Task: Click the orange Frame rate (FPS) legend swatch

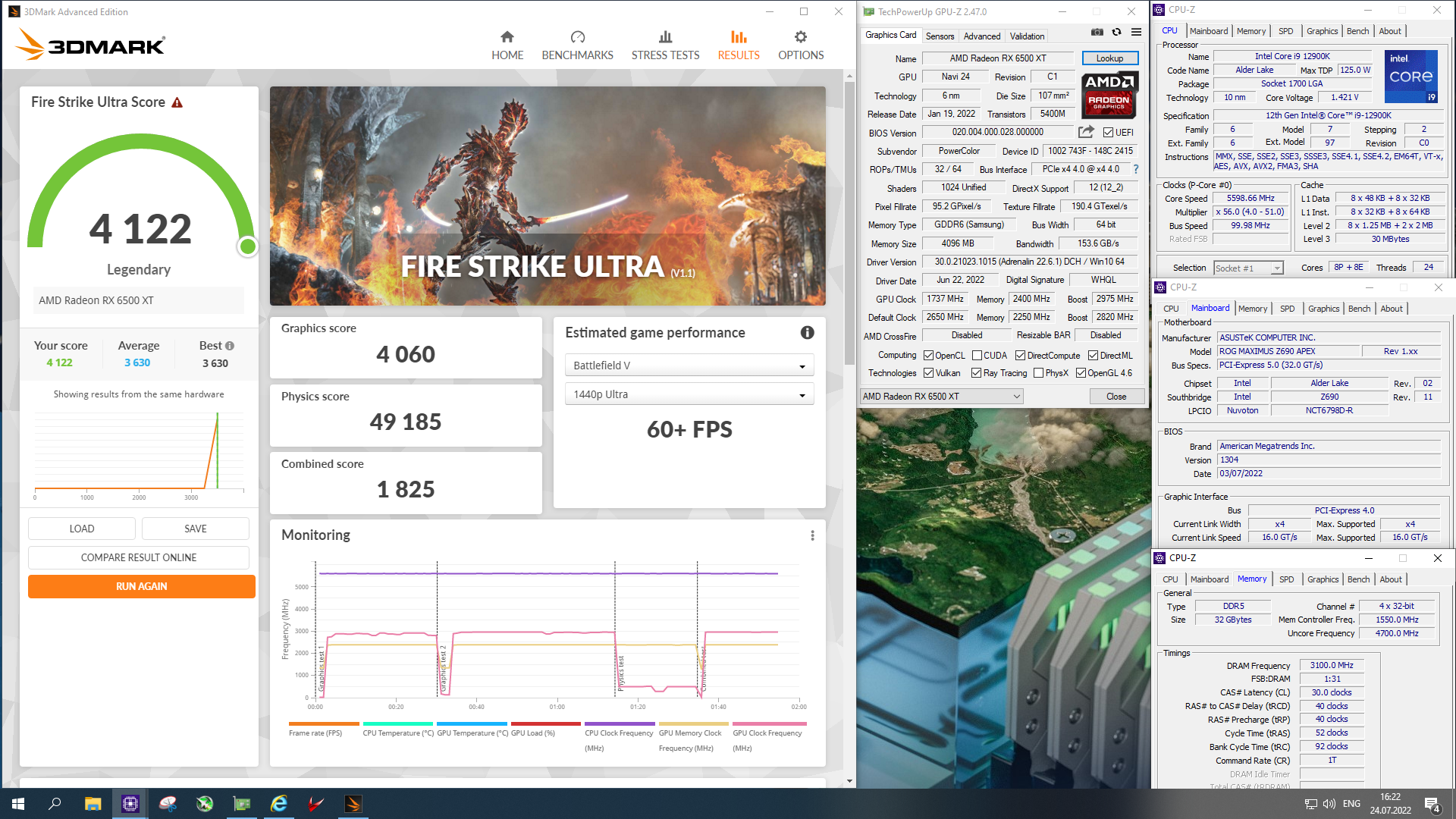Action: [x=324, y=724]
